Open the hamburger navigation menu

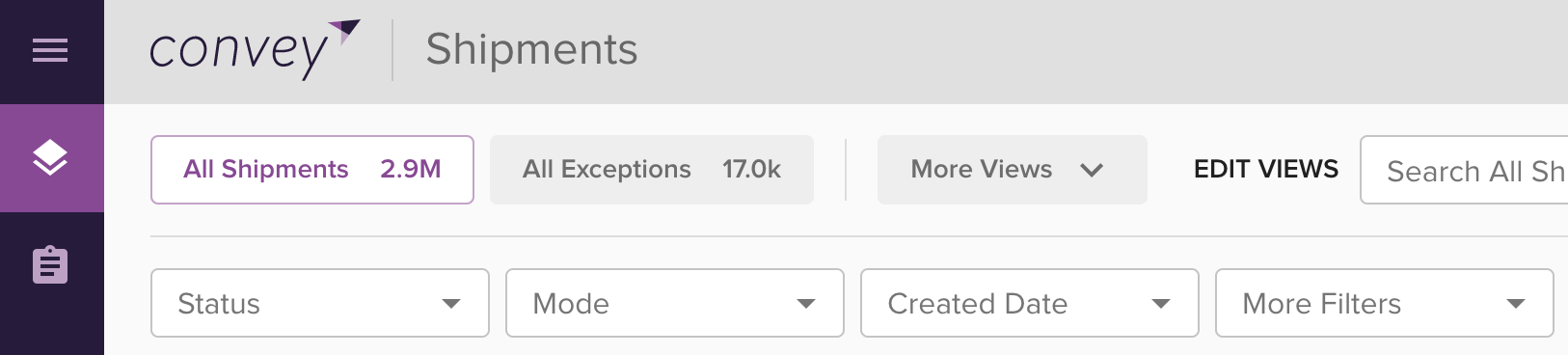[50, 50]
